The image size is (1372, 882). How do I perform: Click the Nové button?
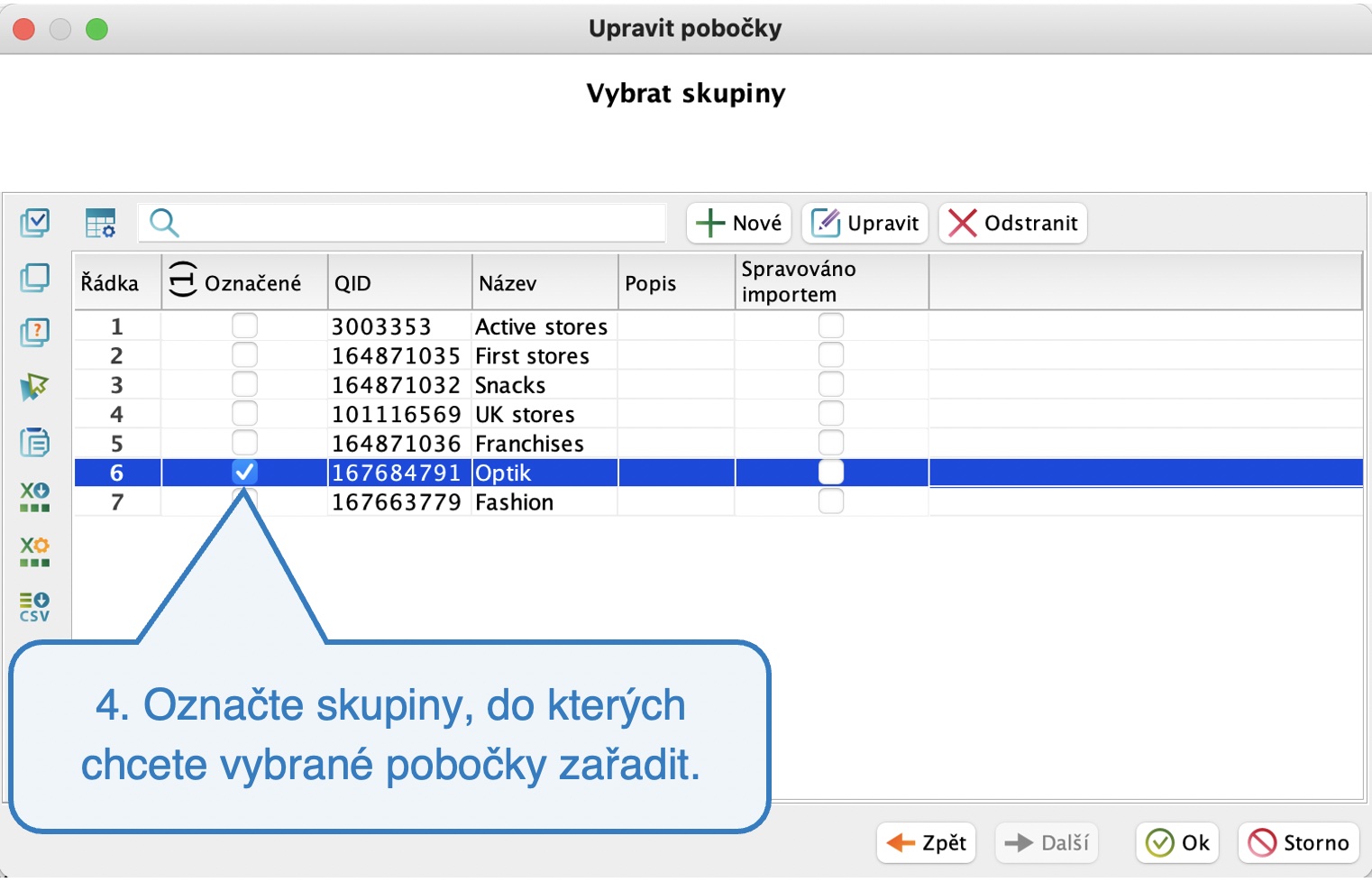click(x=739, y=223)
